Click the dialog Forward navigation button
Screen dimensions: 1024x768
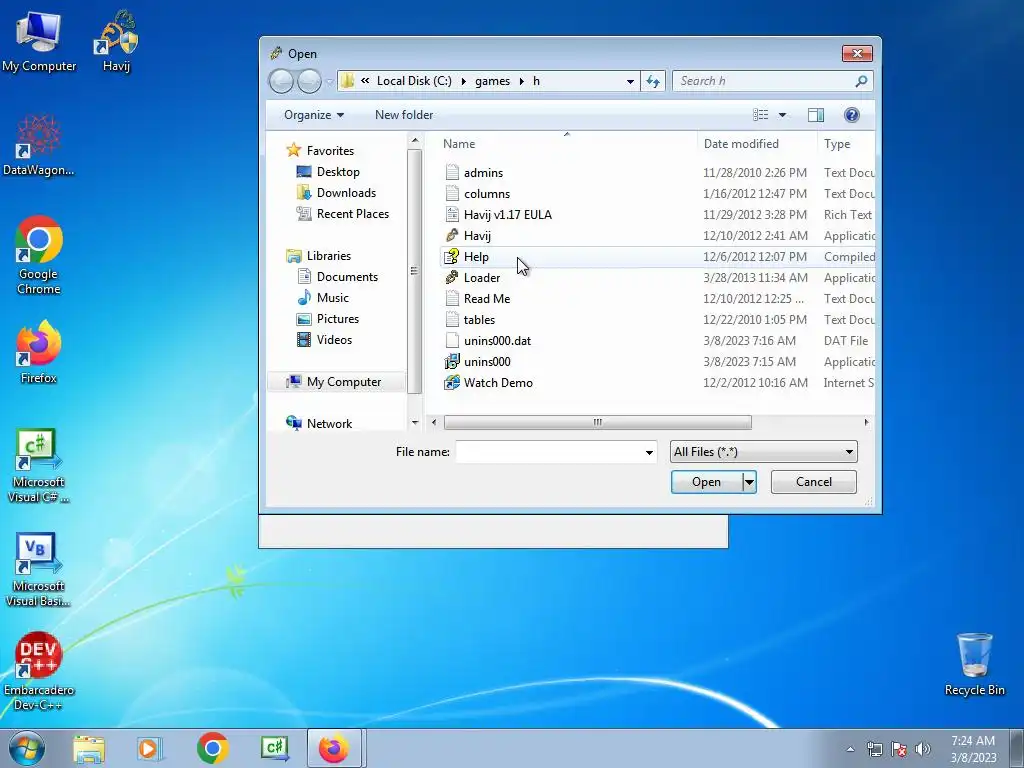pyautogui.click(x=310, y=81)
